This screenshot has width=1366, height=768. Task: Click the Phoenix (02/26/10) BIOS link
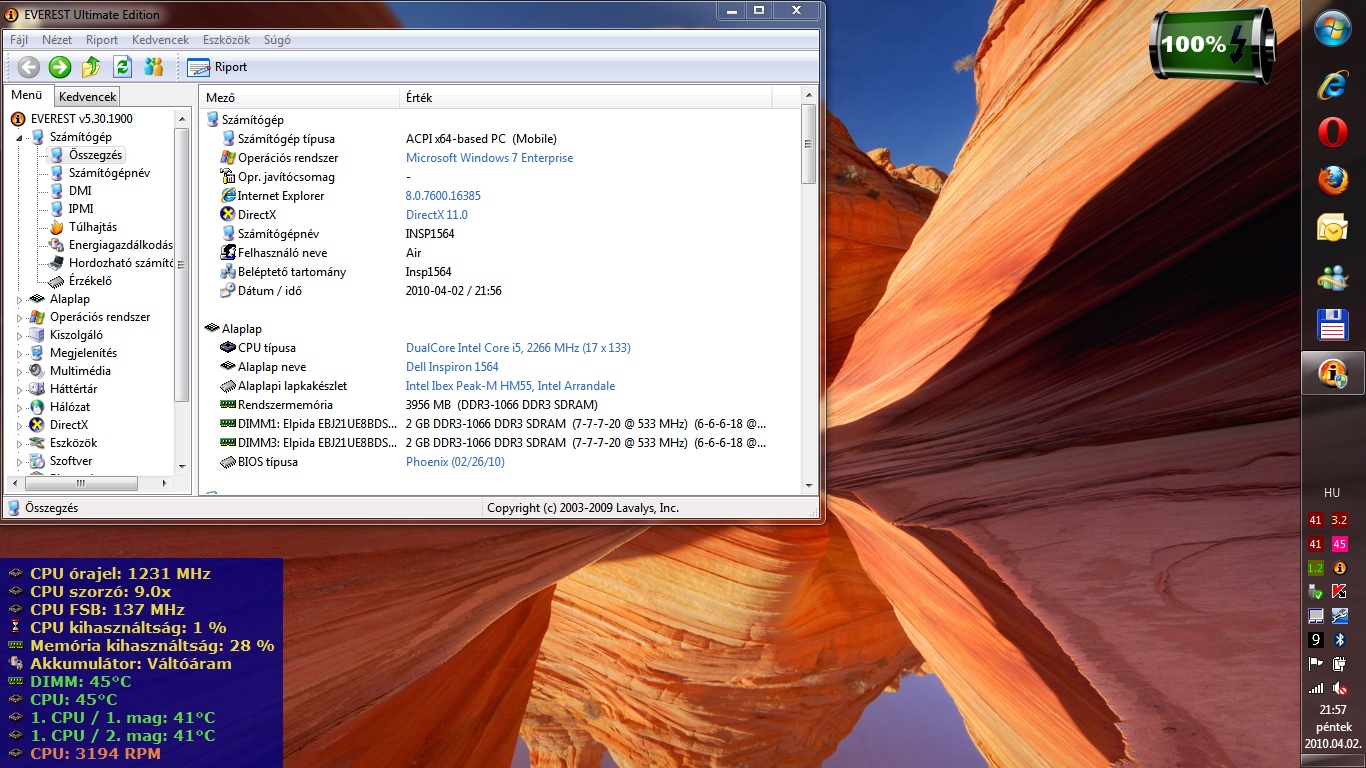click(x=455, y=462)
